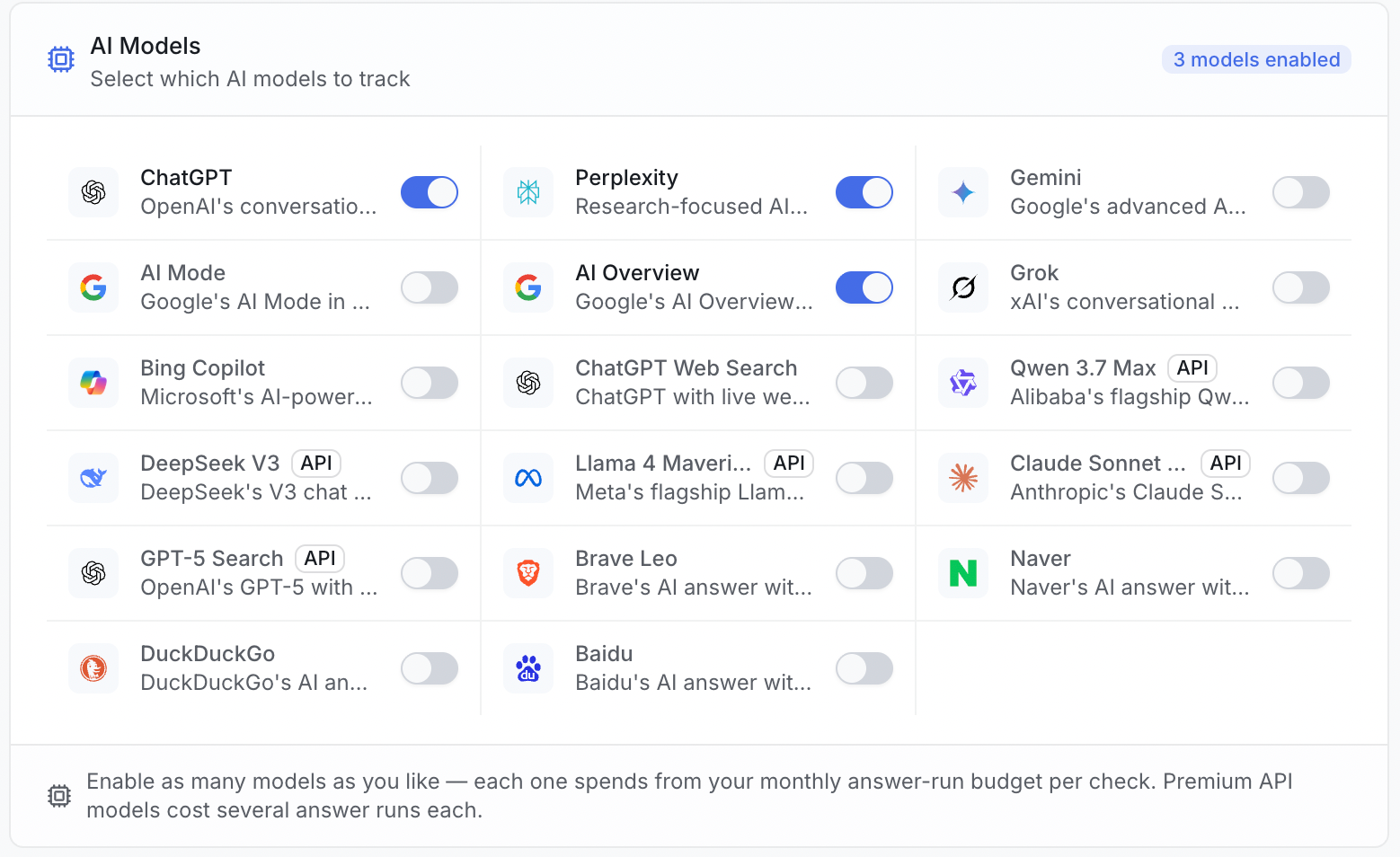Screen dimensions: 1400x857
Task: Turn on GPT-5 Search toggle
Action: pyautogui.click(x=430, y=573)
